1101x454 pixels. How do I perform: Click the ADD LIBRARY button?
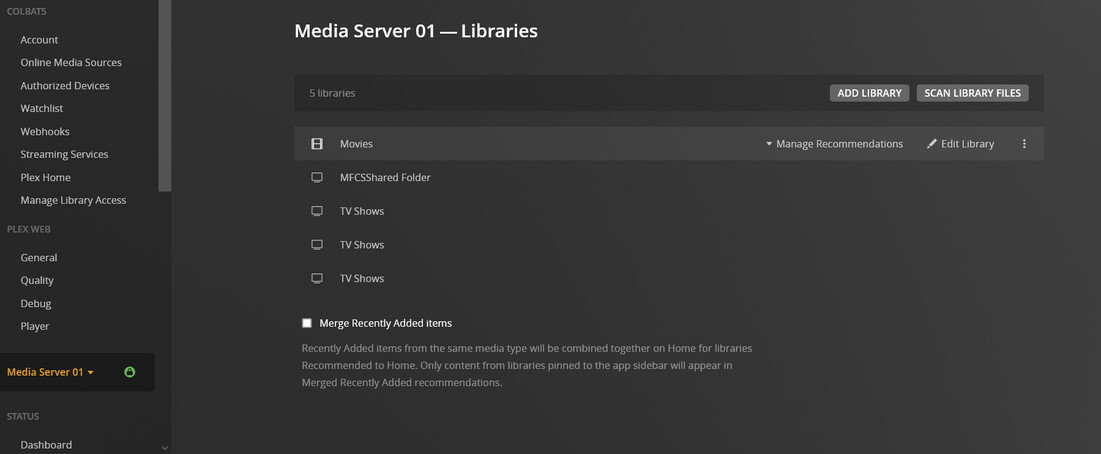click(x=869, y=93)
